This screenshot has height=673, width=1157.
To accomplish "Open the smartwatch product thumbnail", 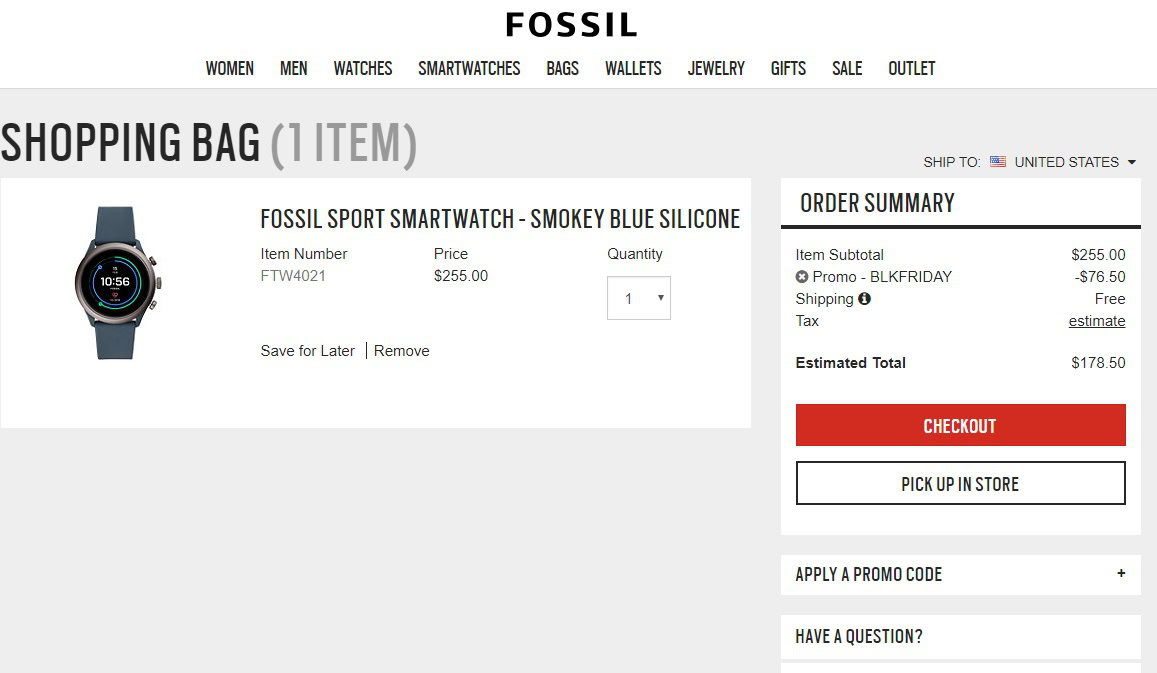I will tap(118, 284).
